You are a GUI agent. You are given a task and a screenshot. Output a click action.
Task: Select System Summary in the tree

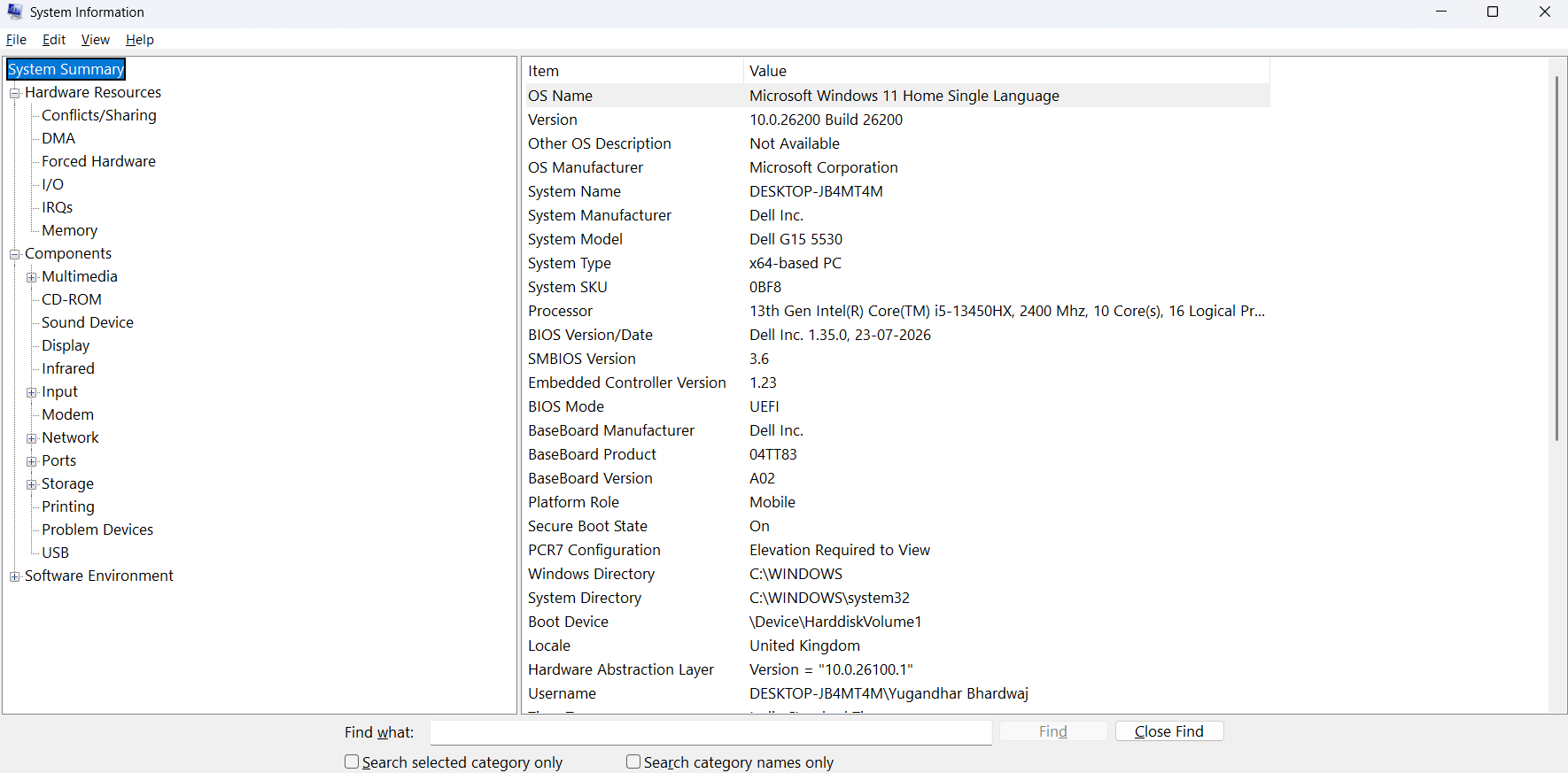coord(66,69)
